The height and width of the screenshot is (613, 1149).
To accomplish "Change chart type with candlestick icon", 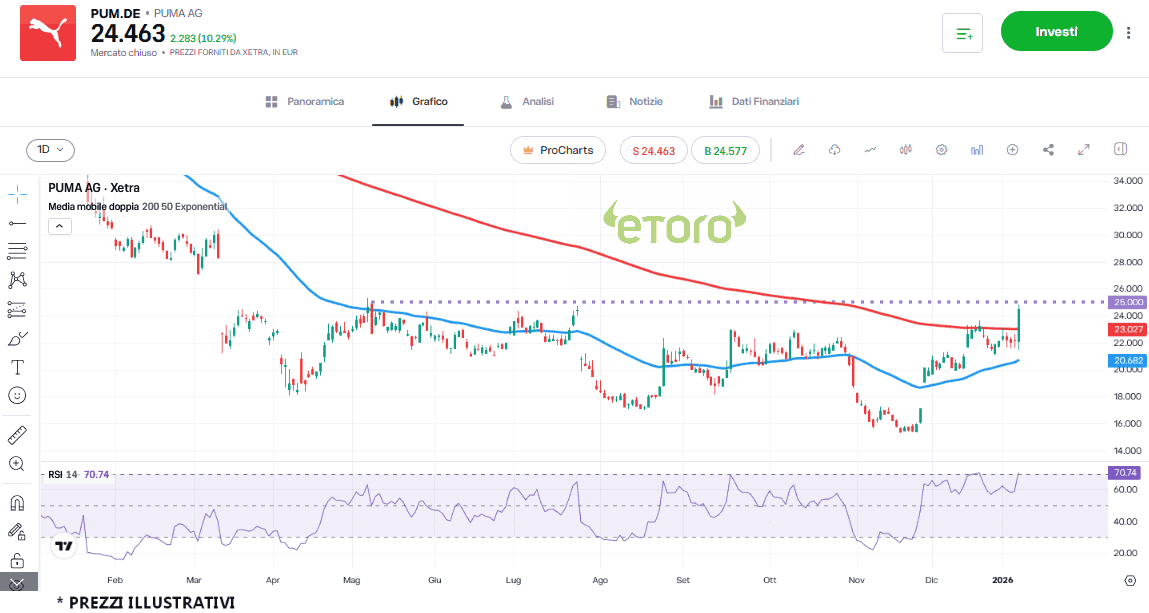I will click(907, 150).
